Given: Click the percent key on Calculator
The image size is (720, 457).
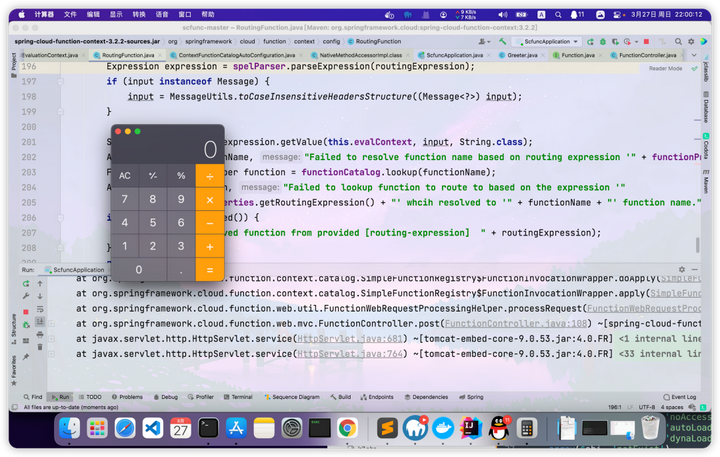Looking at the screenshot, I should tap(181, 175).
